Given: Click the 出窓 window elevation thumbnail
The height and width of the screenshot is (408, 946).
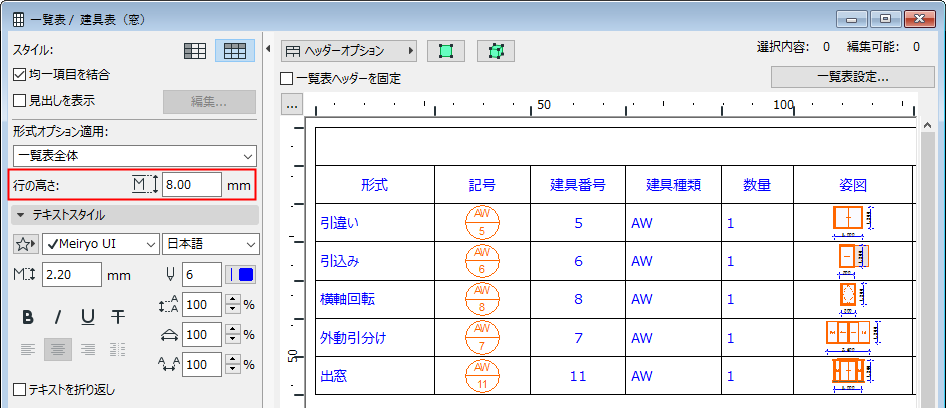Looking at the screenshot, I should click(853, 375).
